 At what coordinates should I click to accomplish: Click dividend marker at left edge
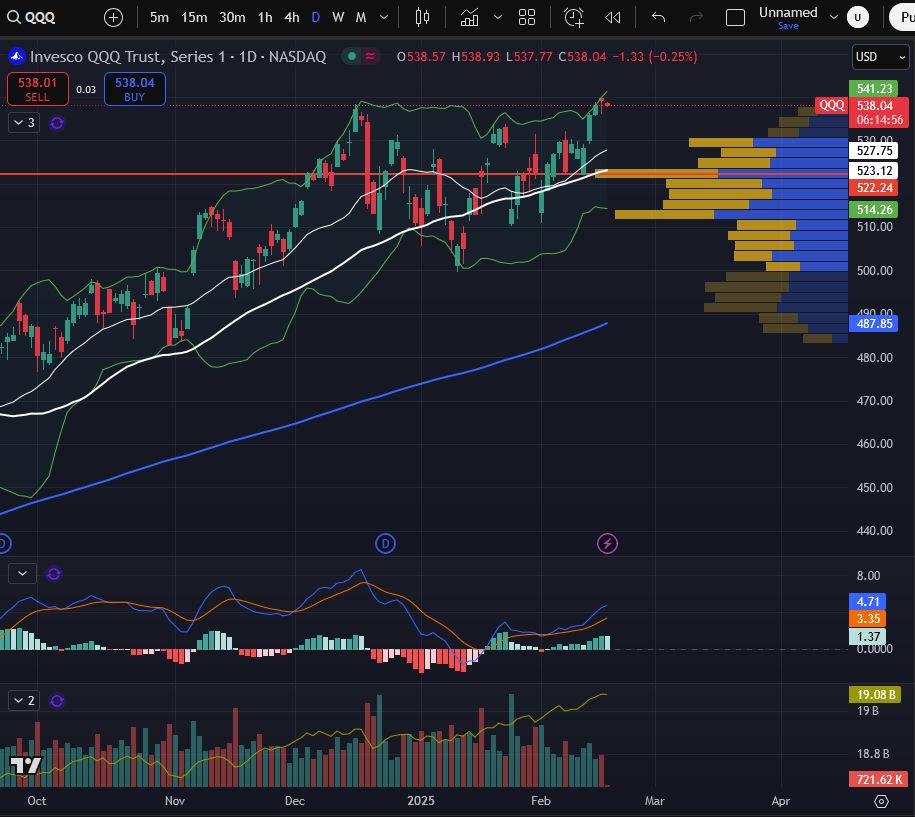pos(3,544)
